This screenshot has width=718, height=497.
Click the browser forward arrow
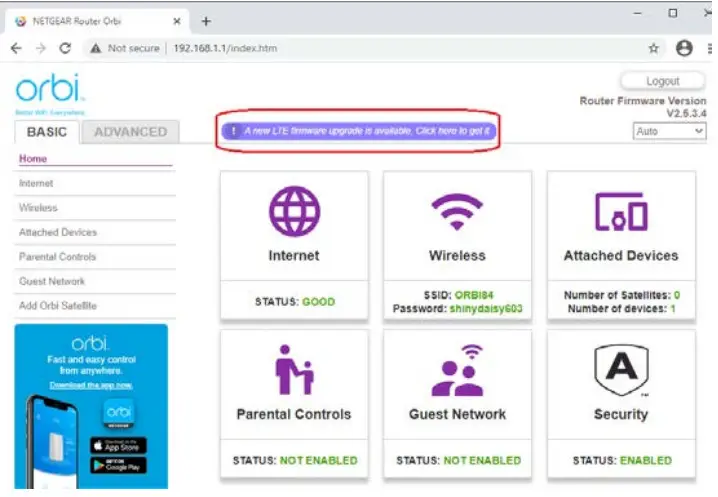41,48
